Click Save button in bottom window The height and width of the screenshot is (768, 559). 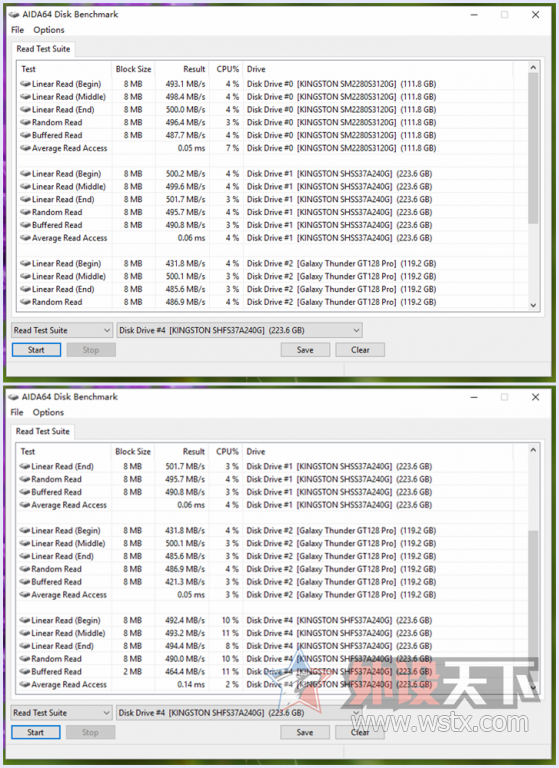(305, 732)
